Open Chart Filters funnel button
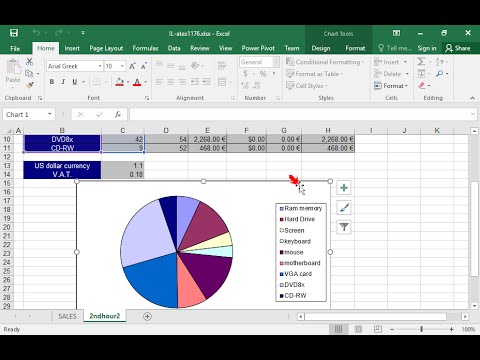This screenshot has height=360, width=480. pyautogui.click(x=344, y=227)
